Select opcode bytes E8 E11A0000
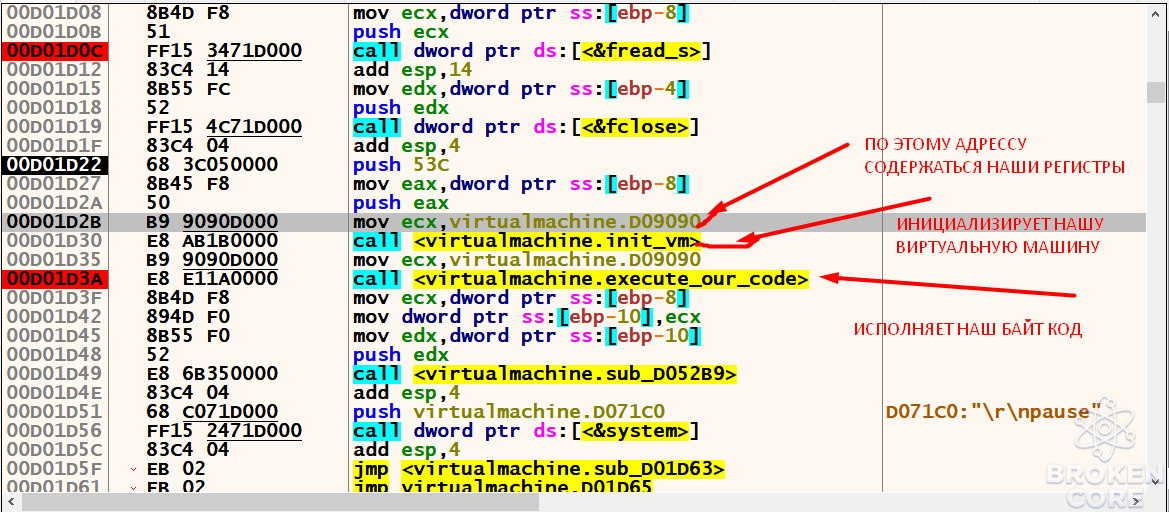1169x512 pixels. [x=214, y=279]
